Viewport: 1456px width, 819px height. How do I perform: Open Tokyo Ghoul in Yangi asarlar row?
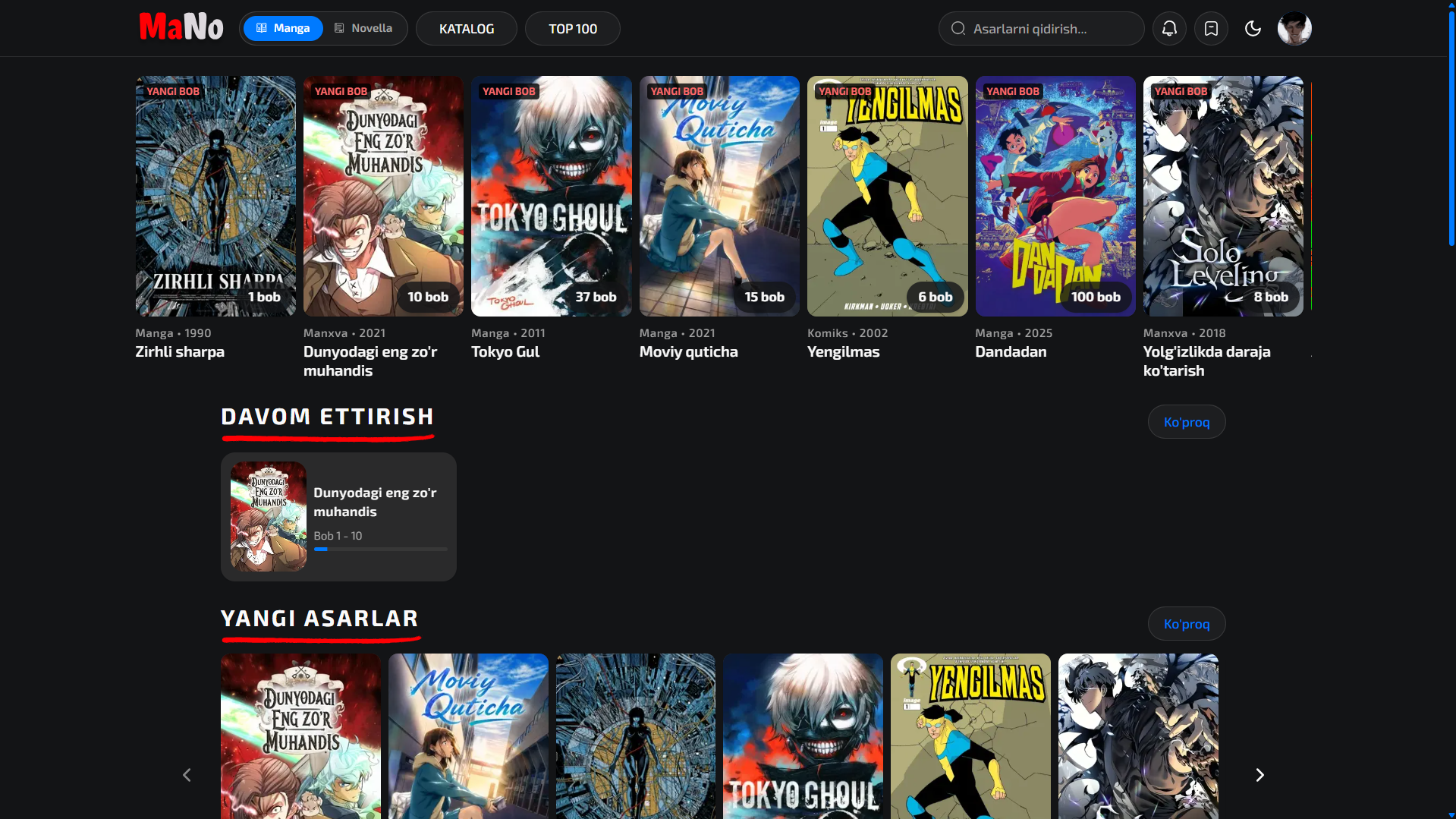tap(803, 736)
